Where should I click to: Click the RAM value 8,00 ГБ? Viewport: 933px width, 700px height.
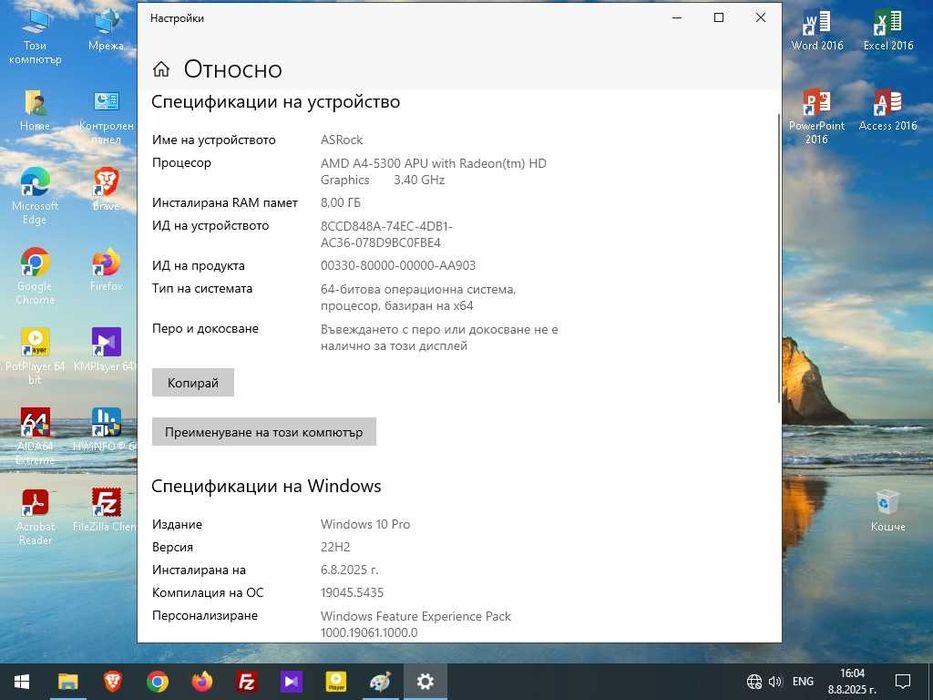[340, 203]
